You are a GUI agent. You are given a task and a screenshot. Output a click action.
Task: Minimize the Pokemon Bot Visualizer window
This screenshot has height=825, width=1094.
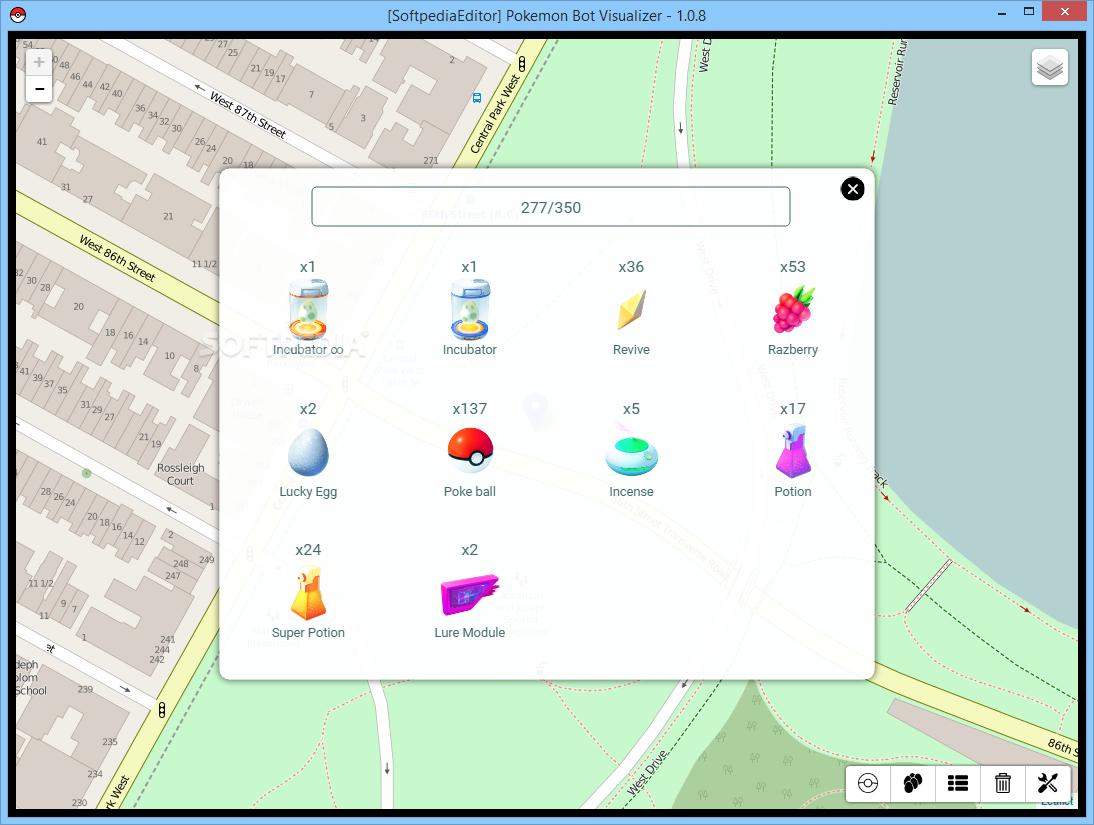[1002, 13]
